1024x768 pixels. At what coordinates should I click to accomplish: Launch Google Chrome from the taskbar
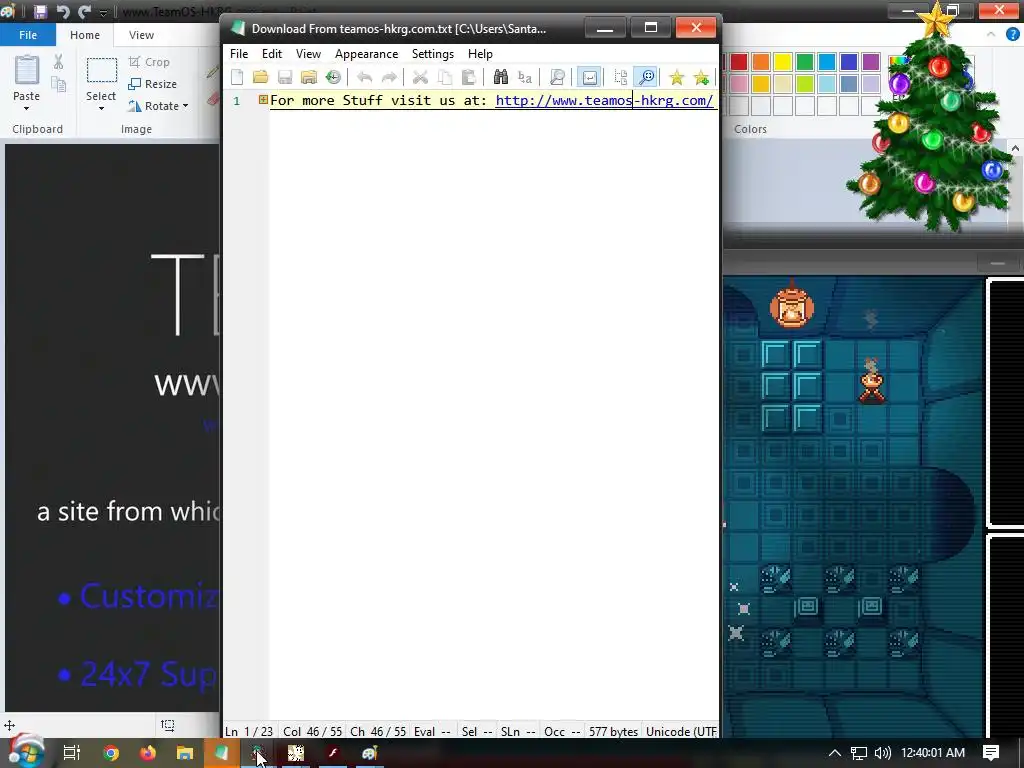[x=111, y=753]
